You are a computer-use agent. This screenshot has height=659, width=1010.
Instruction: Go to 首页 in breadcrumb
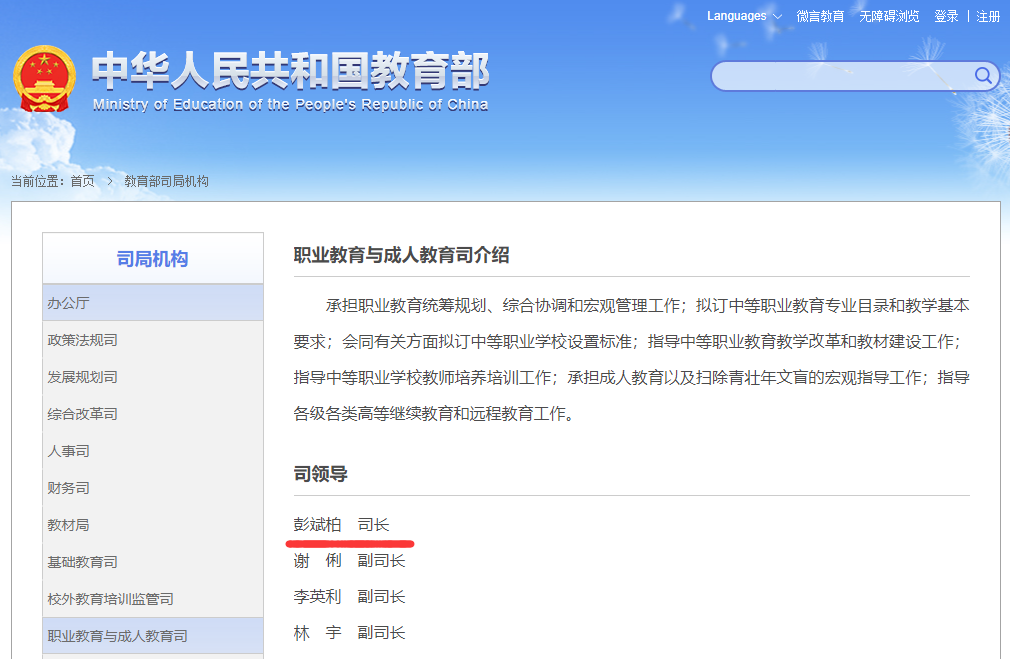(82, 181)
